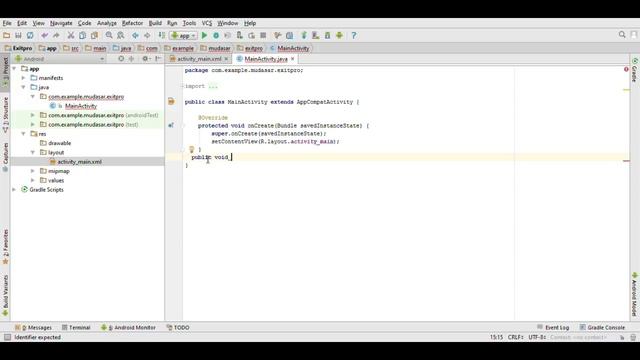
Task: Select activity_main.xml in the layout folder
Action: point(80,162)
